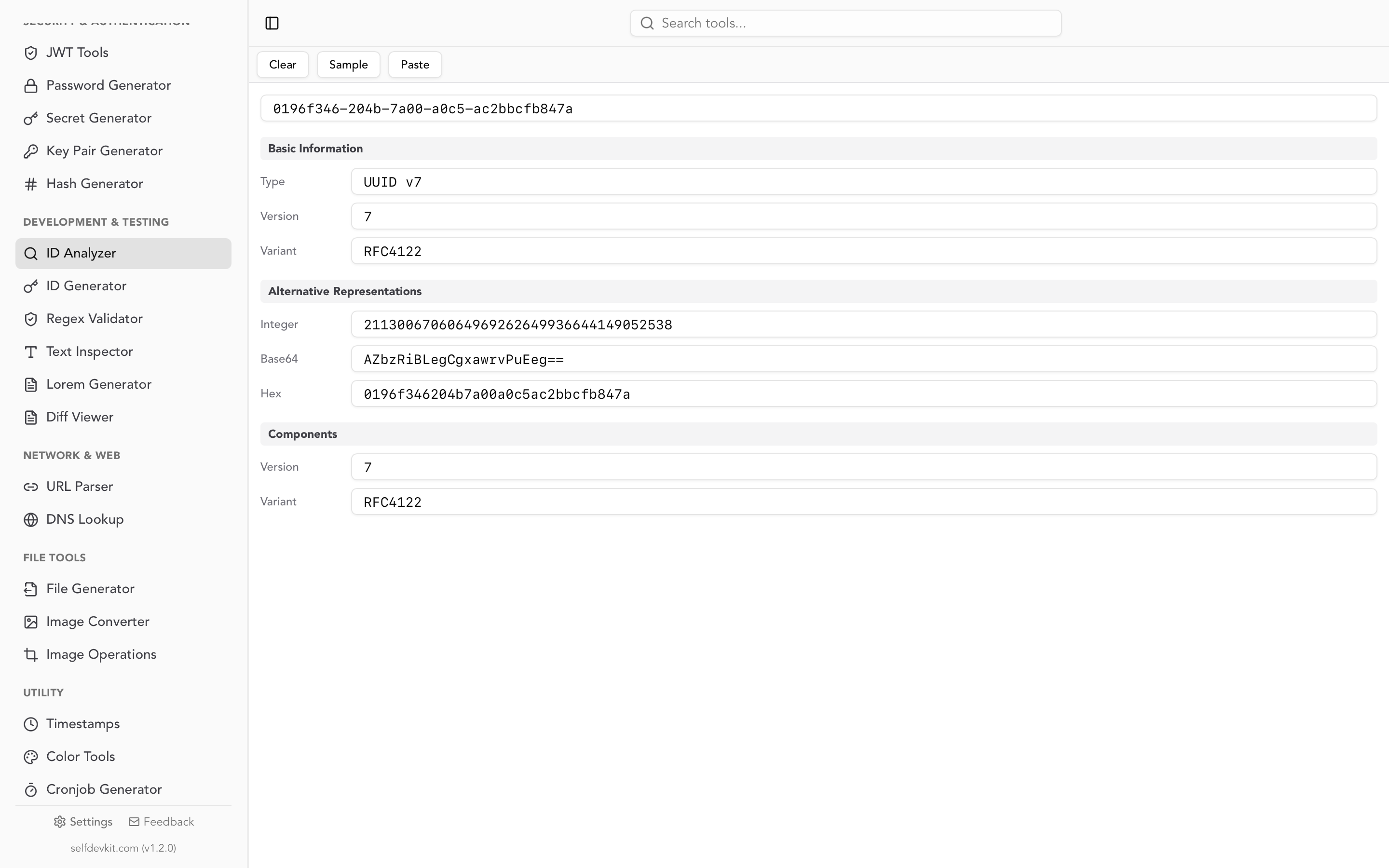
Task: Click the Text Inspector T icon
Action: tap(31, 352)
